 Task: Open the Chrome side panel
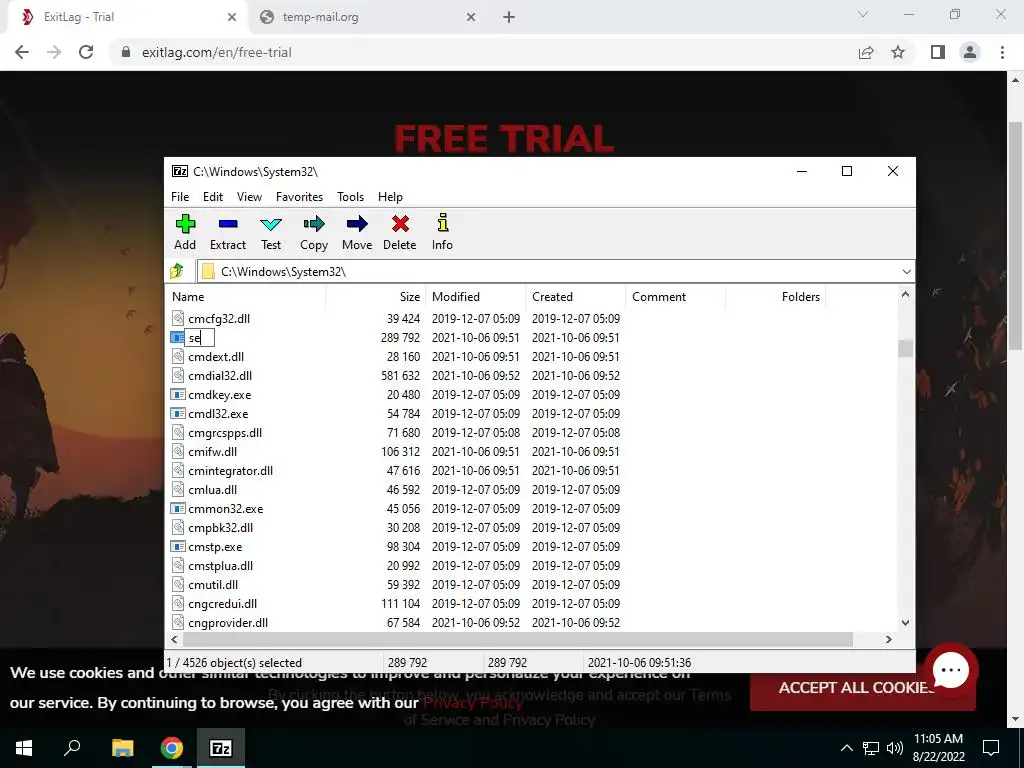tap(938, 52)
